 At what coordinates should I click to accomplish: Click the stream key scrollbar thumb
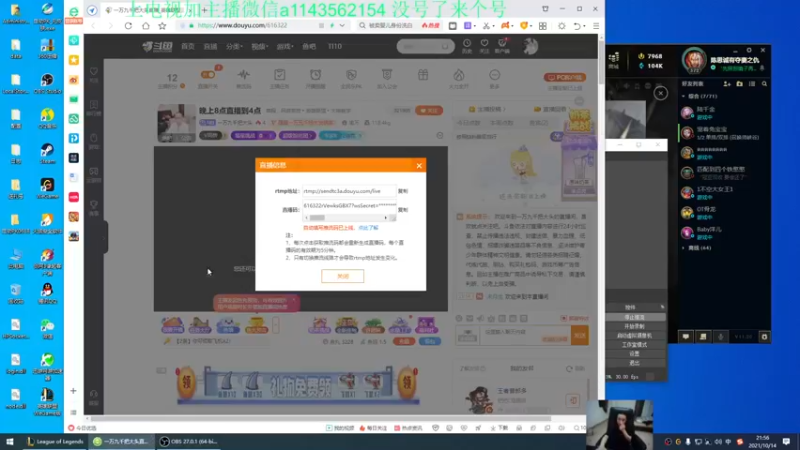click(317, 218)
